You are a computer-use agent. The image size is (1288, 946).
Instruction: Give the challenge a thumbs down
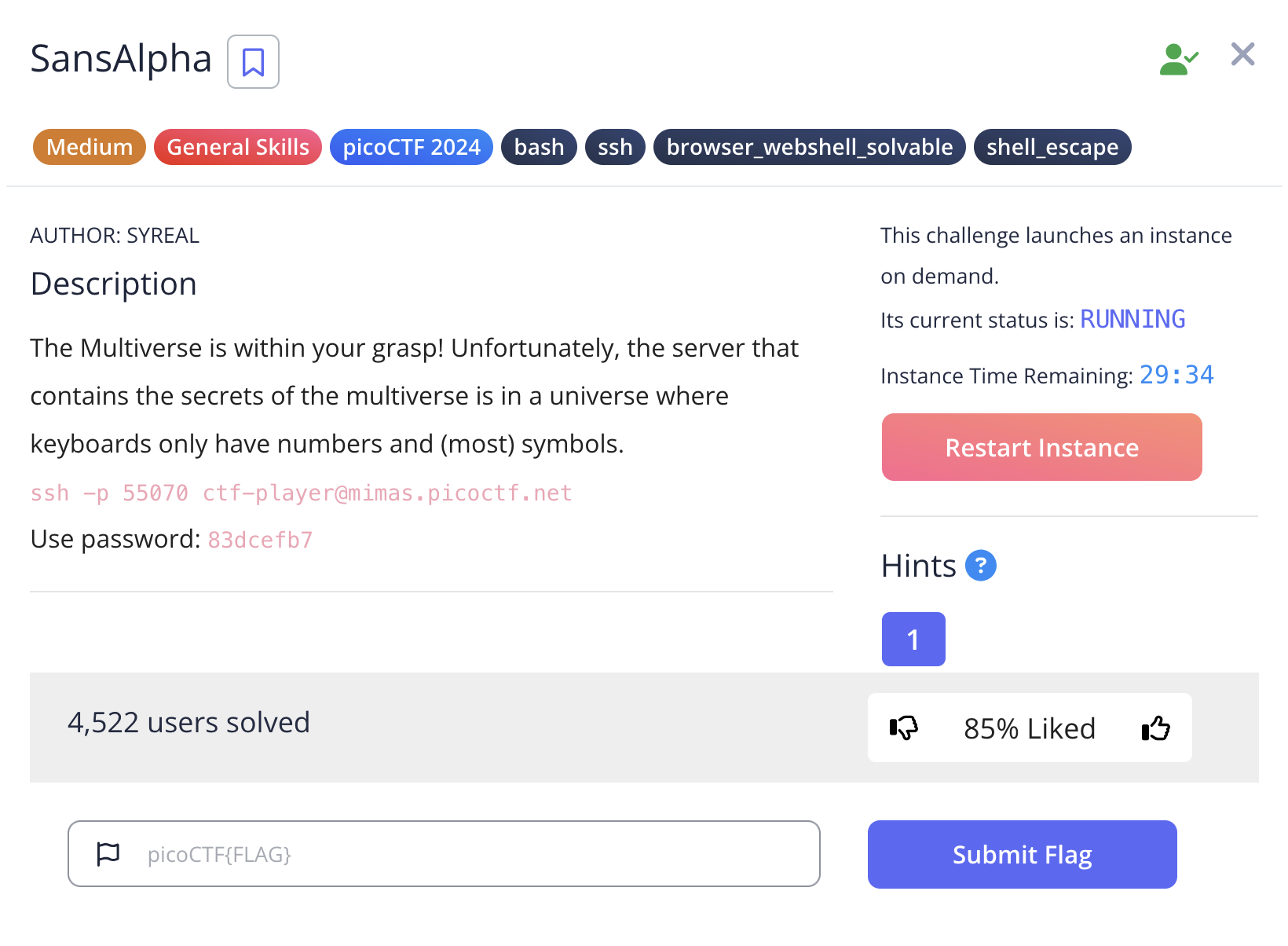pos(904,728)
